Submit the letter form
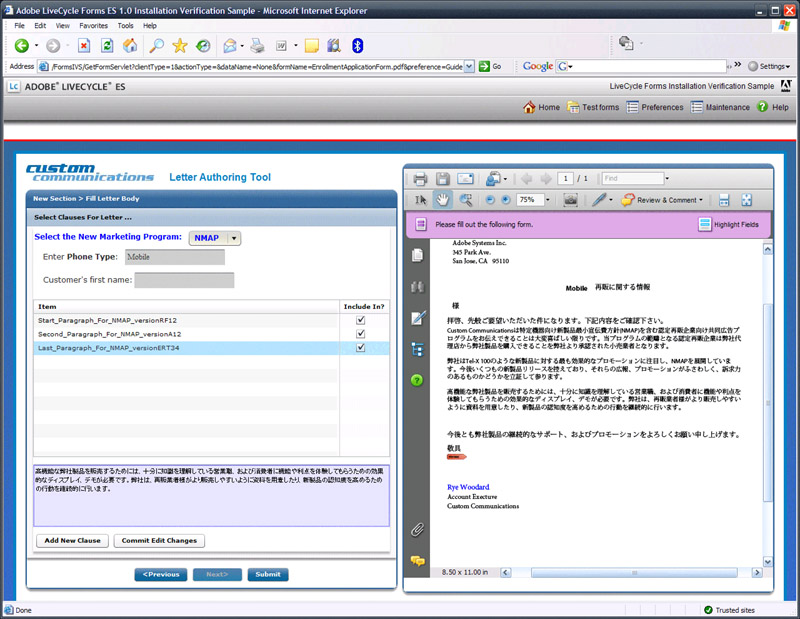Image resolution: width=800 pixels, height=619 pixels. 268,575
